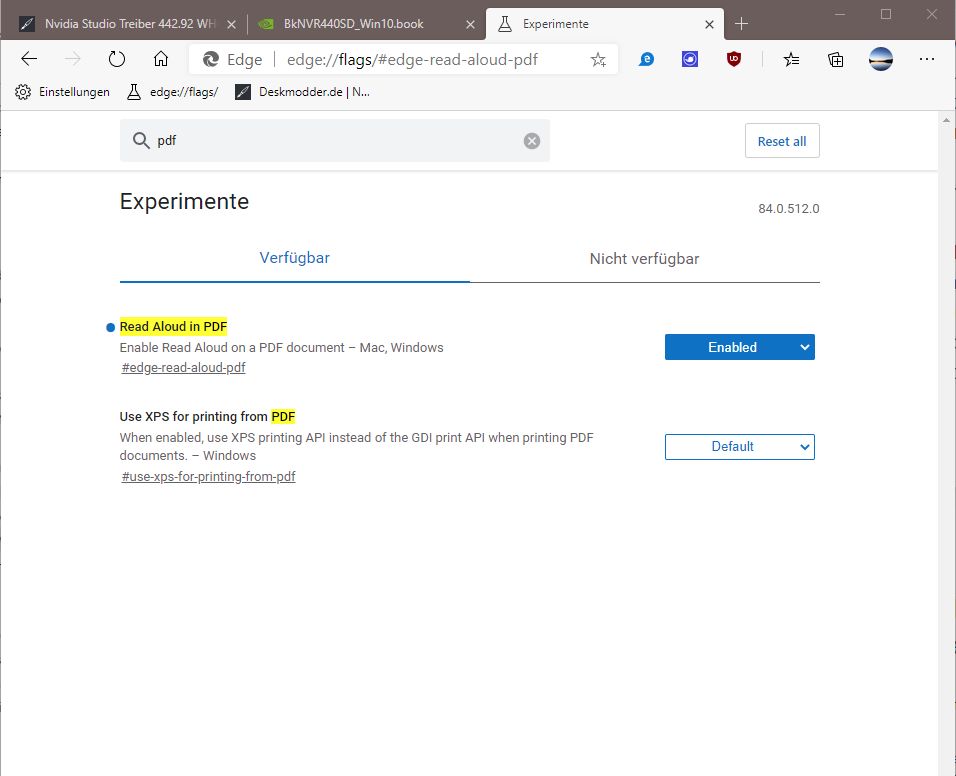Viewport: 956px width, 776px height.
Task: Click the Read Aloud in PDF title
Action: [173, 327]
